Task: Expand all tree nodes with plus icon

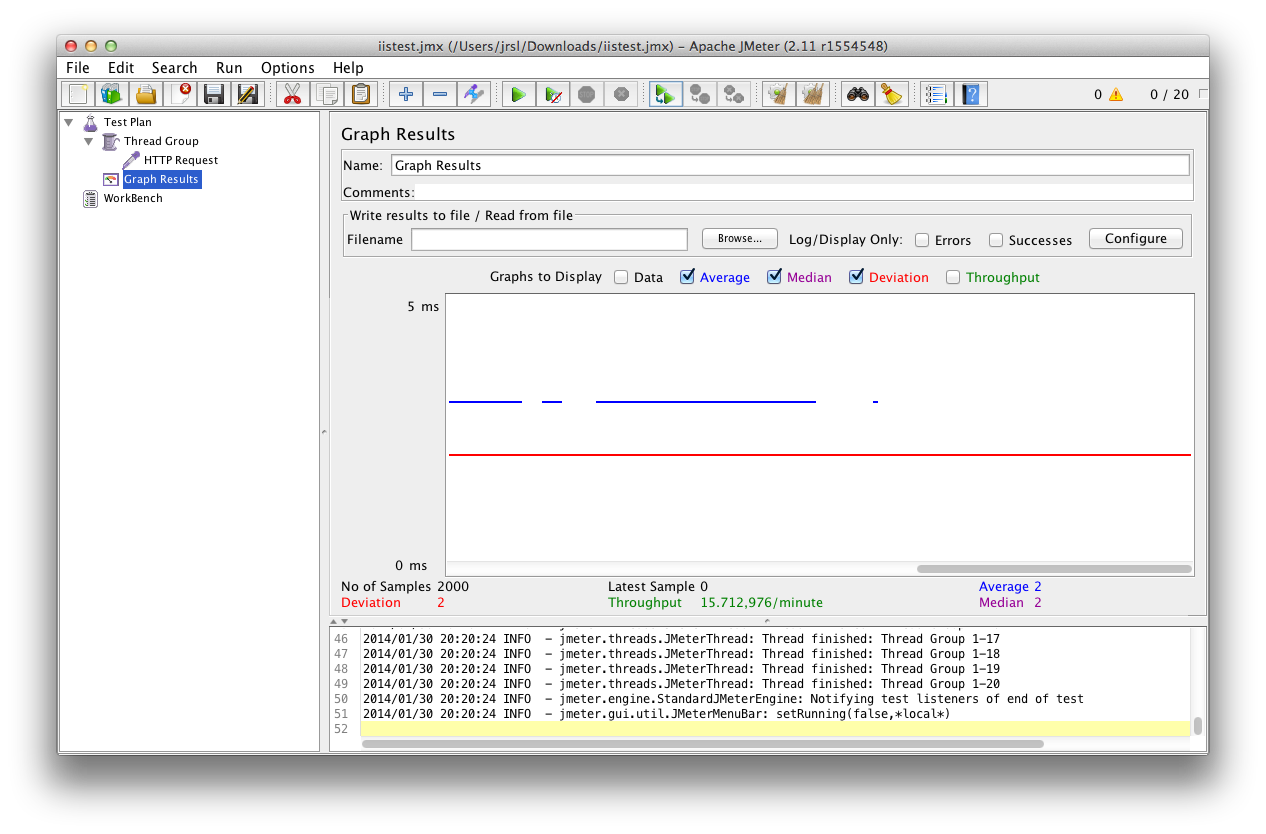Action: click(x=405, y=93)
